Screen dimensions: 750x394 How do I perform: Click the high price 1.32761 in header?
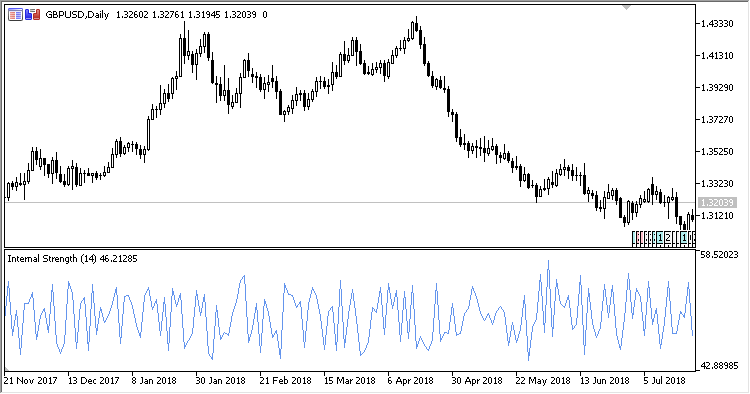pos(168,15)
